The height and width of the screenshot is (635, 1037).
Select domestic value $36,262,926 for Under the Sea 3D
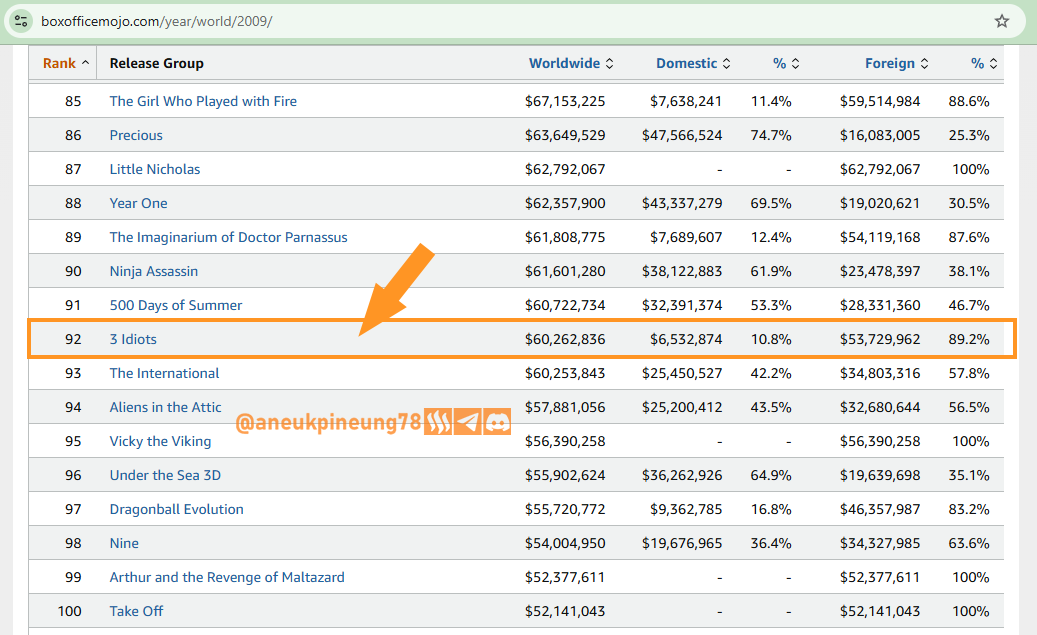tap(682, 475)
